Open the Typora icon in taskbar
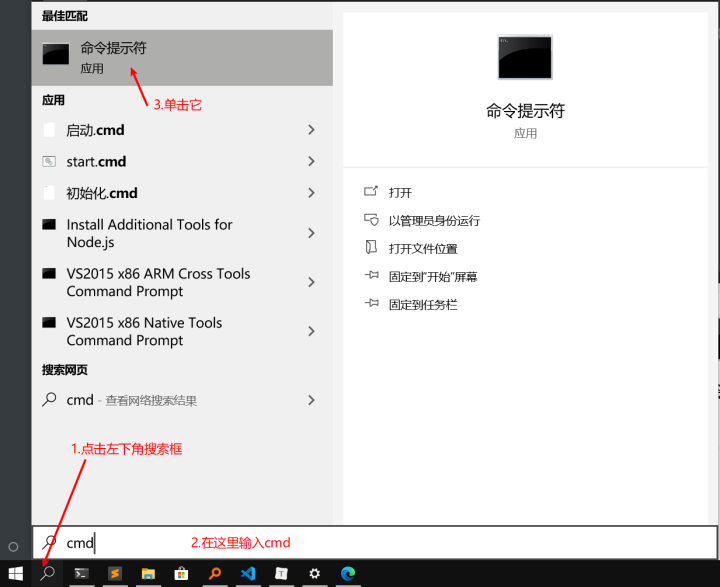 pos(281,573)
